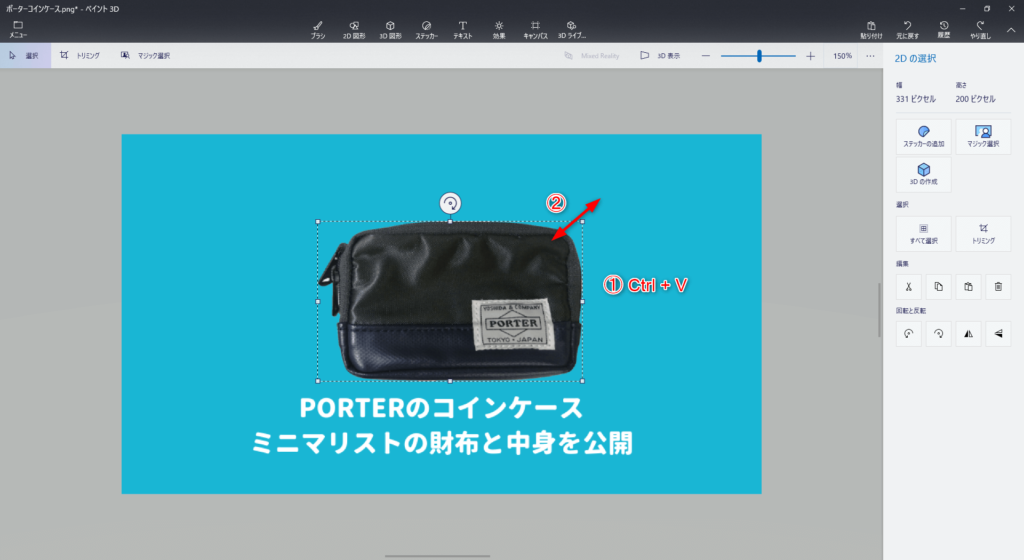1024x560 pixels.
Task: Click the 200 ピクセル height value
Action: pyautogui.click(x=975, y=99)
